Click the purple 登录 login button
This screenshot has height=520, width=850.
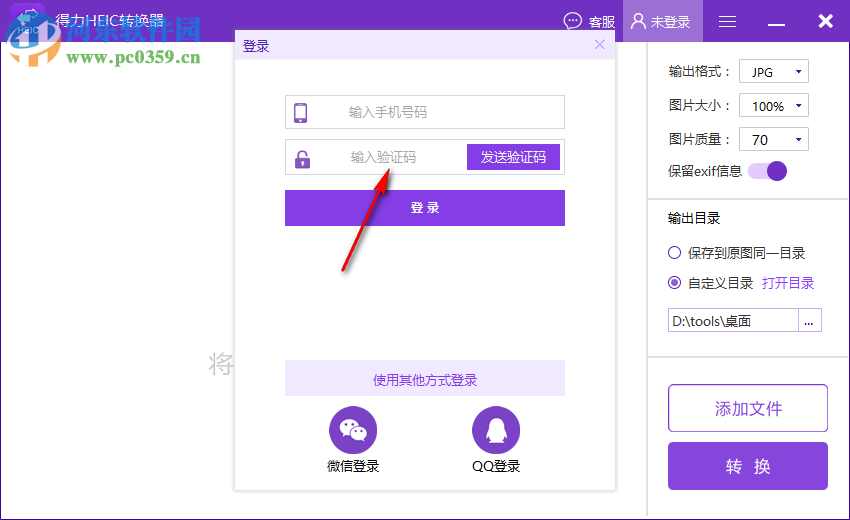click(x=425, y=208)
